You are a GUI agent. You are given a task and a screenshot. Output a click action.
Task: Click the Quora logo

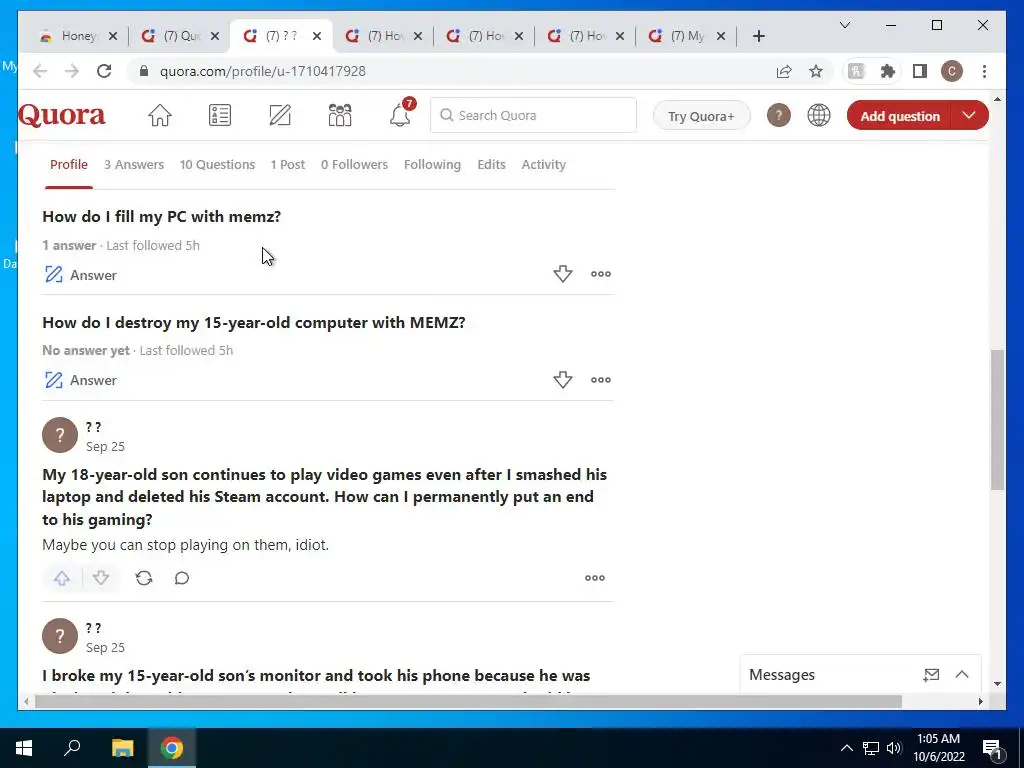(61, 116)
